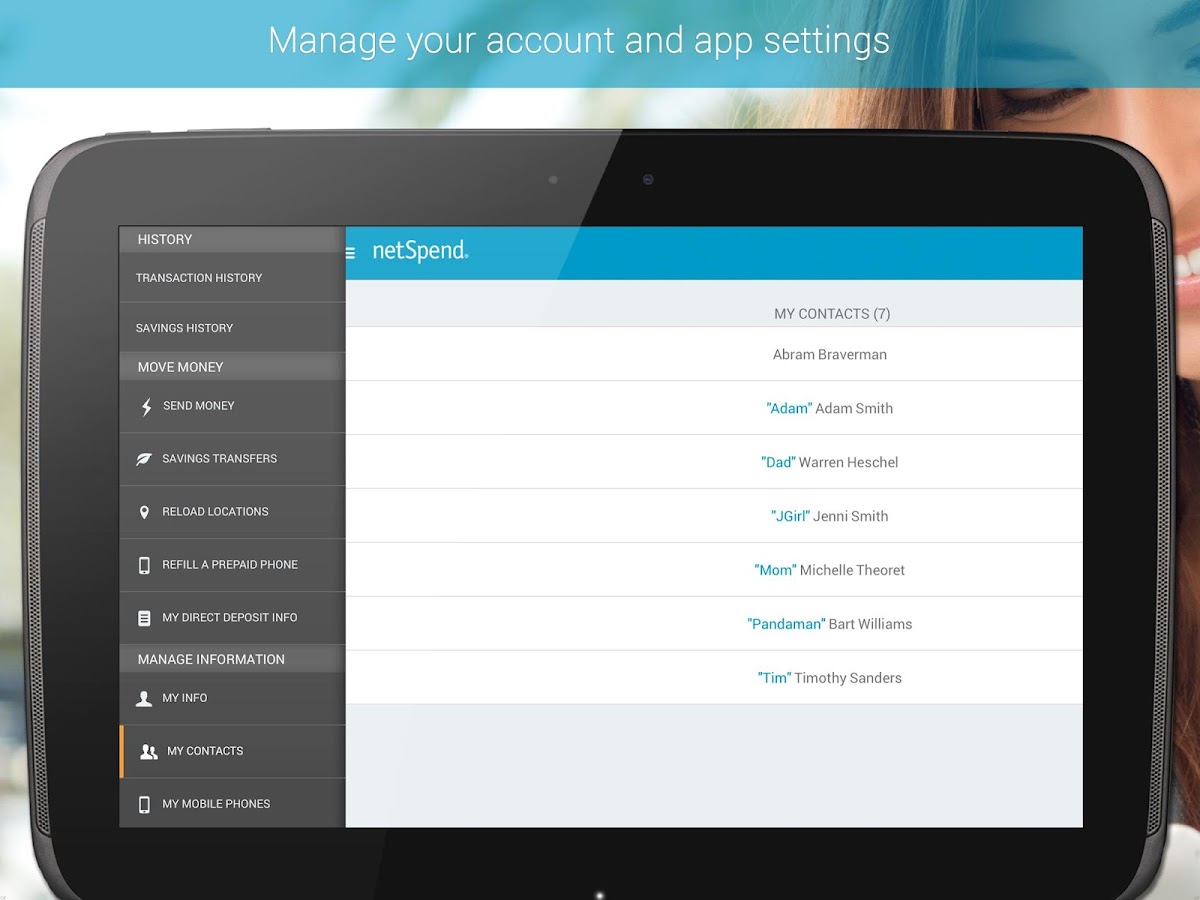Click the Savings Transfers leaf icon
The width and height of the screenshot is (1200, 900).
coord(143,458)
